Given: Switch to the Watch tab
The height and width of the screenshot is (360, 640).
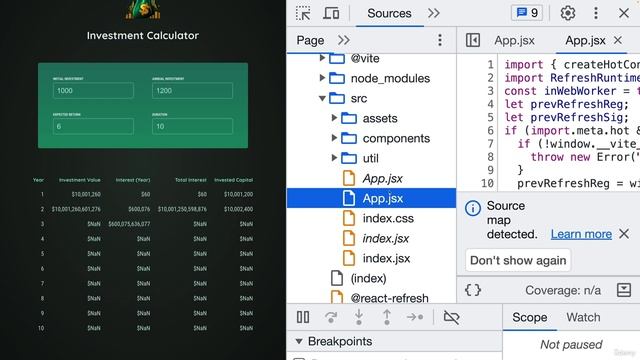Looking at the screenshot, I should click(583, 318).
